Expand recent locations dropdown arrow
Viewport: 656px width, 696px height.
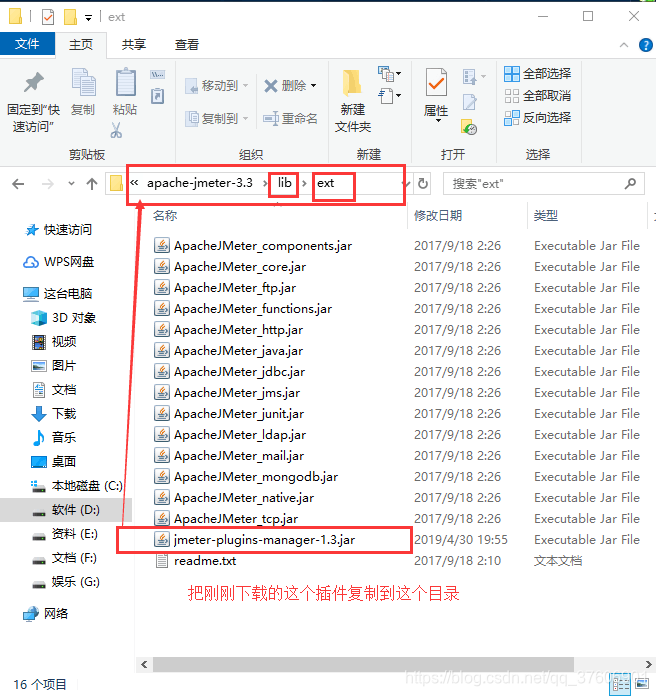pyautogui.click(x=71, y=184)
